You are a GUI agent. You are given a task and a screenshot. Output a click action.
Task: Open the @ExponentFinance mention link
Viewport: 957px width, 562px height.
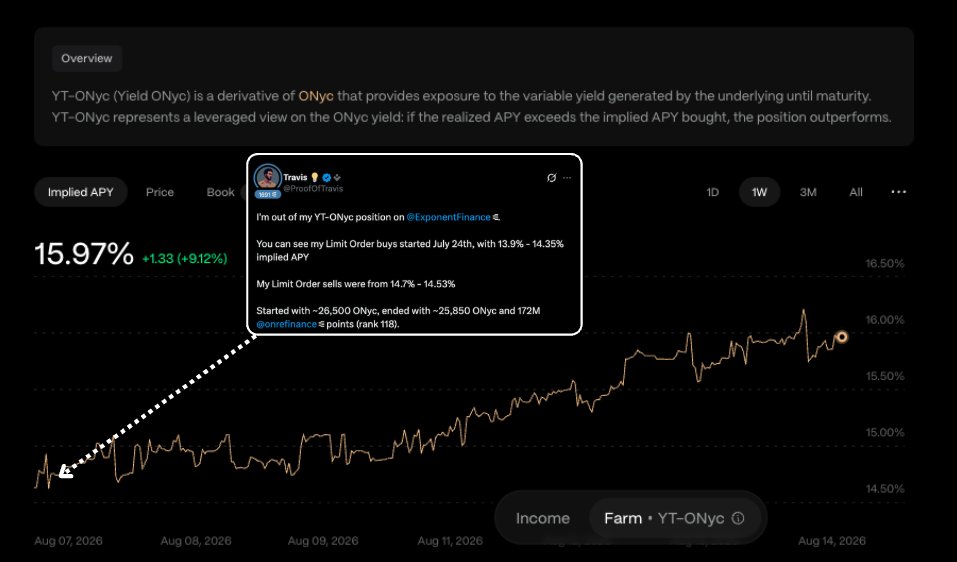pyautogui.click(x=449, y=217)
